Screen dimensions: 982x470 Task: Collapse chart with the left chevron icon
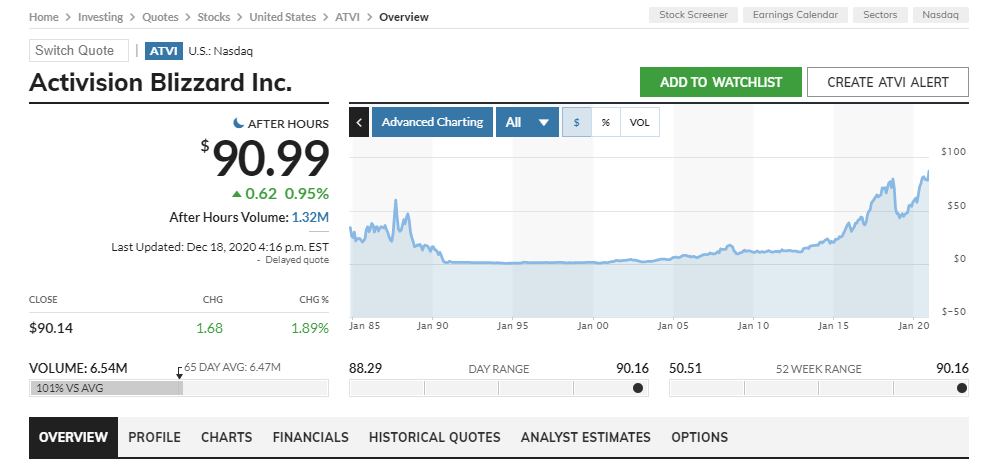(359, 122)
